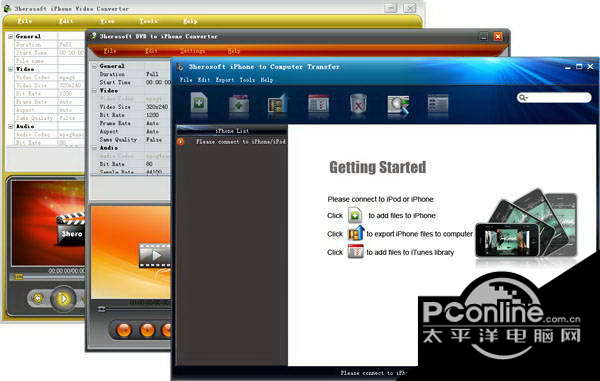Click the add folder toolbar icon

[239, 103]
